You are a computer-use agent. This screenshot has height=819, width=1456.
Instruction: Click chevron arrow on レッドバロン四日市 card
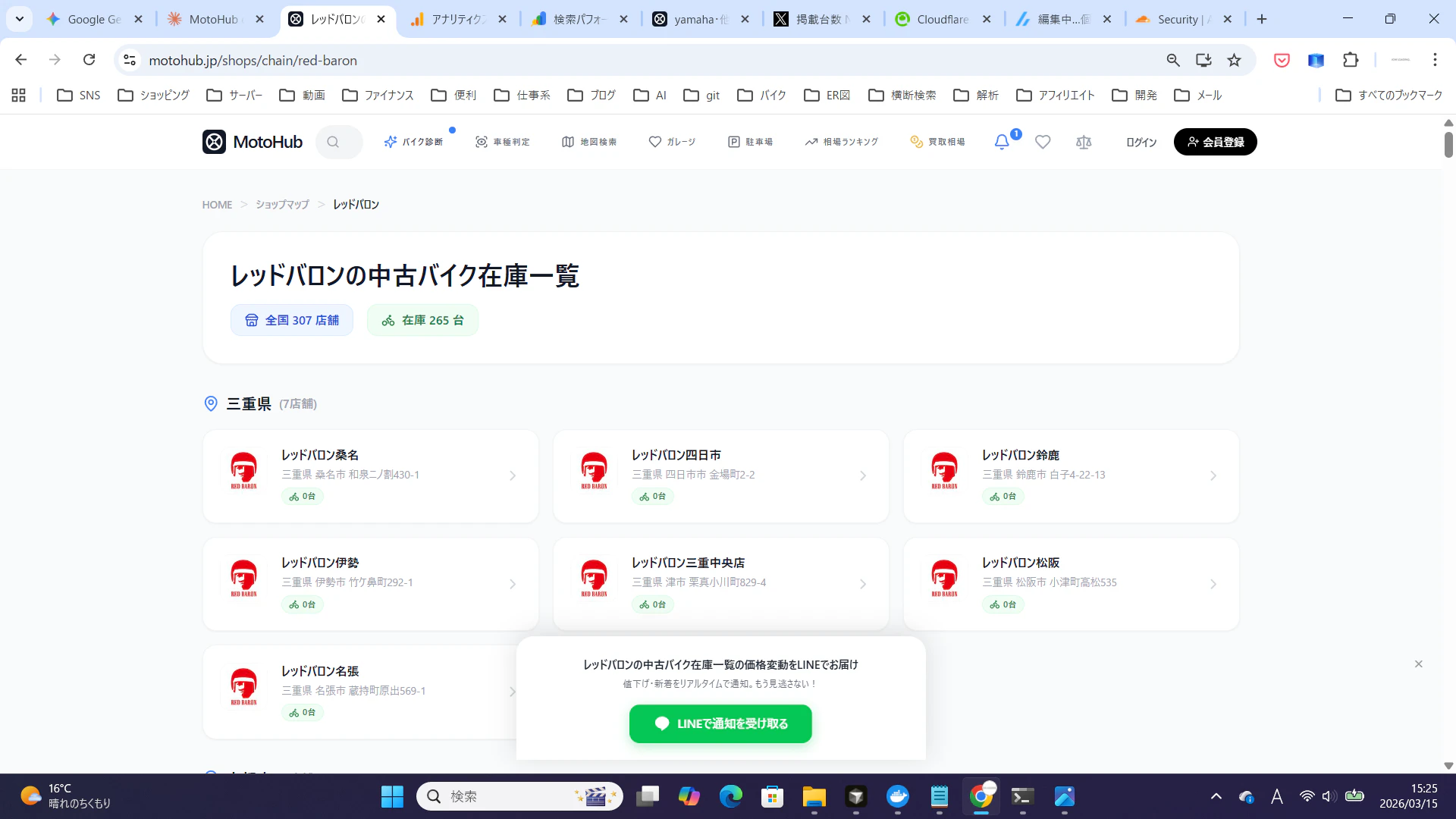click(x=863, y=476)
